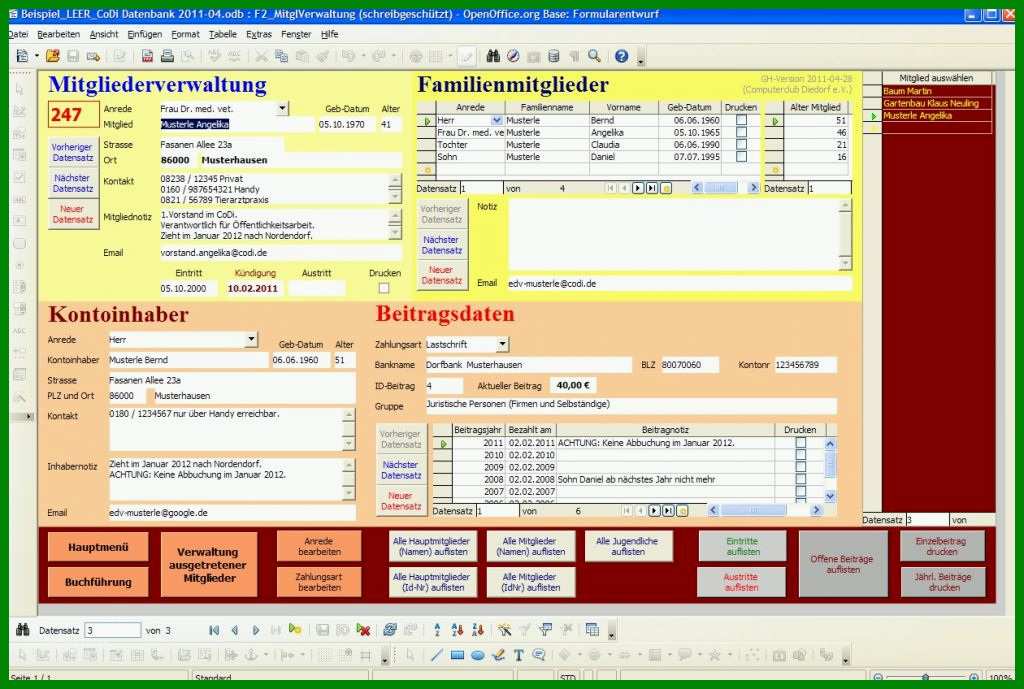Check Drucken box for Beitragsjahr 2010 row
Screen dimensions: 1024x689
tap(801, 455)
